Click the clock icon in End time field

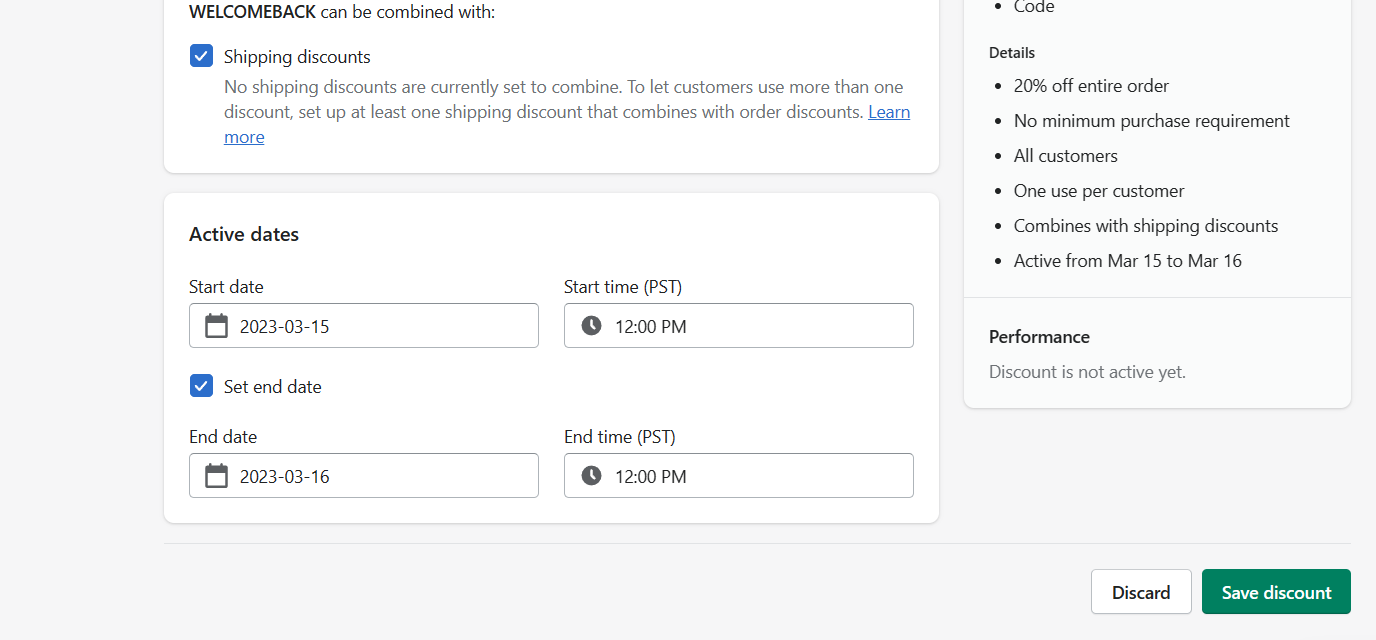[591, 476]
